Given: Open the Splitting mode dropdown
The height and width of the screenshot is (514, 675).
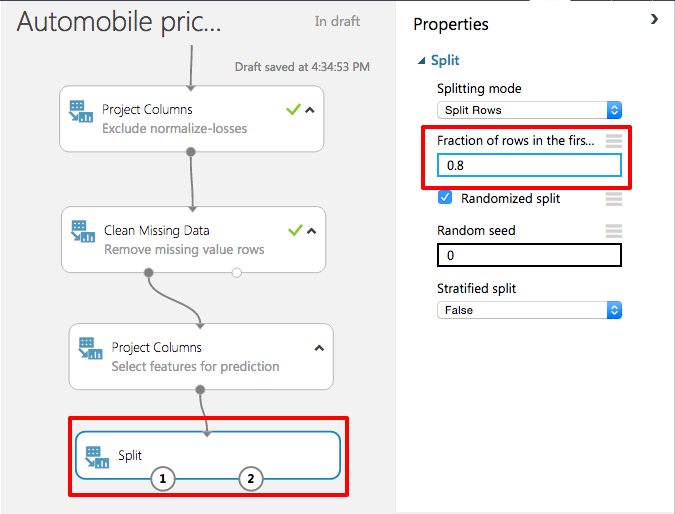Looking at the screenshot, I should coord(529,110).
